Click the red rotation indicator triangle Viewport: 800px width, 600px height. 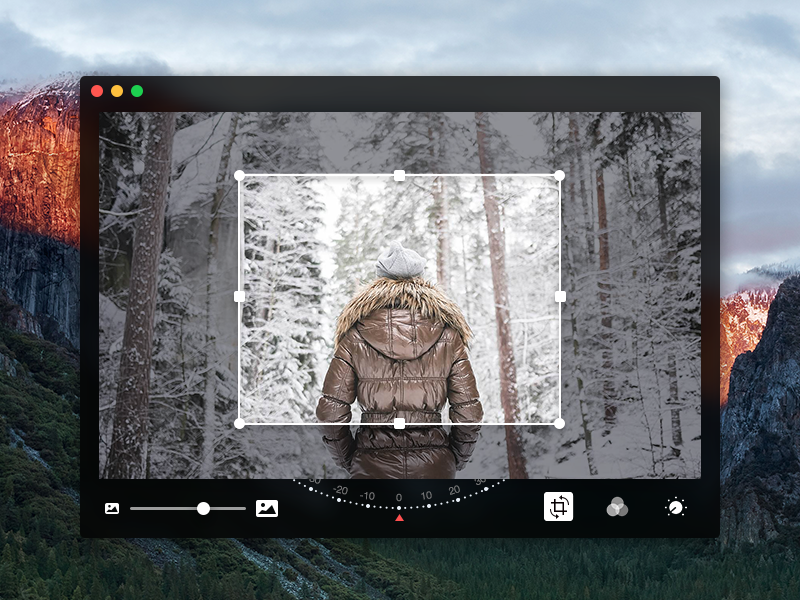399,517
